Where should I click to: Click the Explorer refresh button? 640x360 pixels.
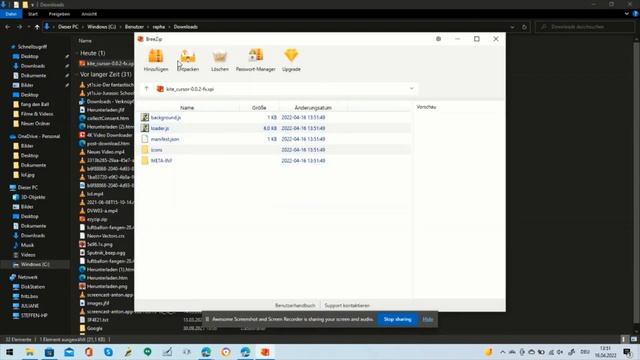point(524,27)
